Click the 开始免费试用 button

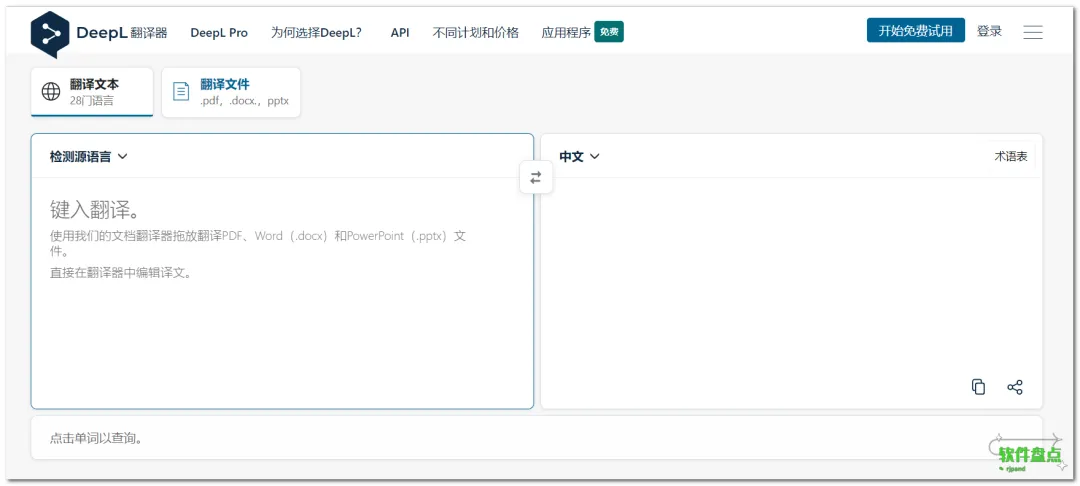(x=915, y=30)
